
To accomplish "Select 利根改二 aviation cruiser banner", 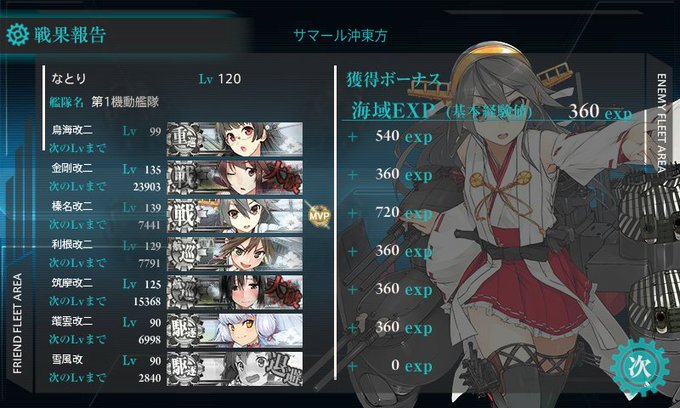I will point(235,254).
